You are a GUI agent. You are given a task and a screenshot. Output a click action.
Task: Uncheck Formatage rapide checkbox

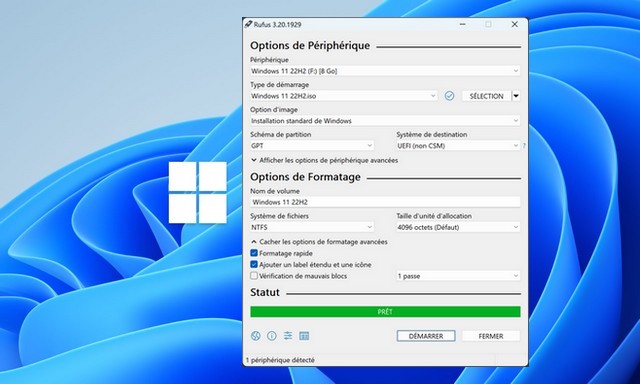click(254, 253)
